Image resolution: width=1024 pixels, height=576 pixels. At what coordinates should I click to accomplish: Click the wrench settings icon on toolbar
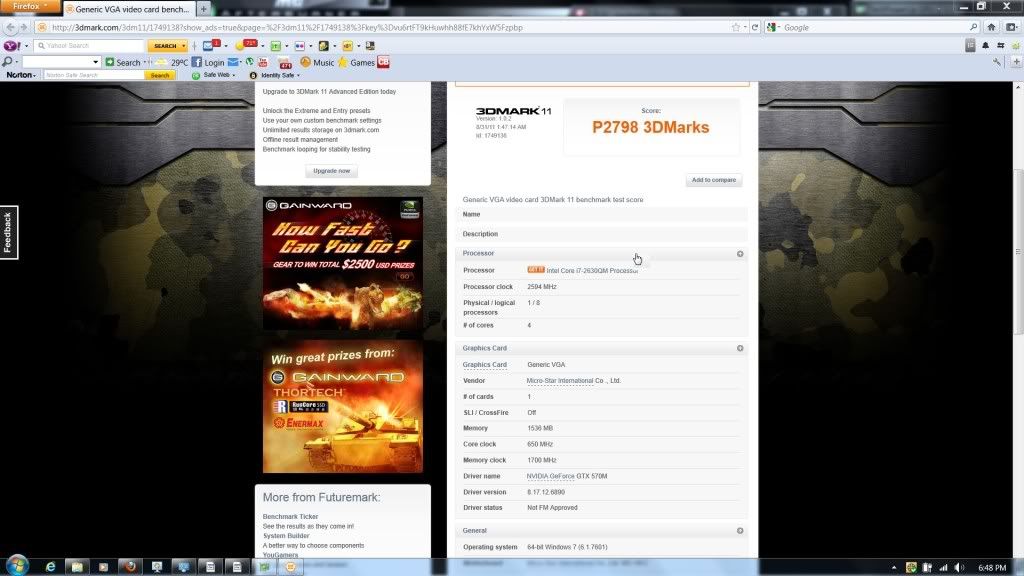[x=997, y=62]
